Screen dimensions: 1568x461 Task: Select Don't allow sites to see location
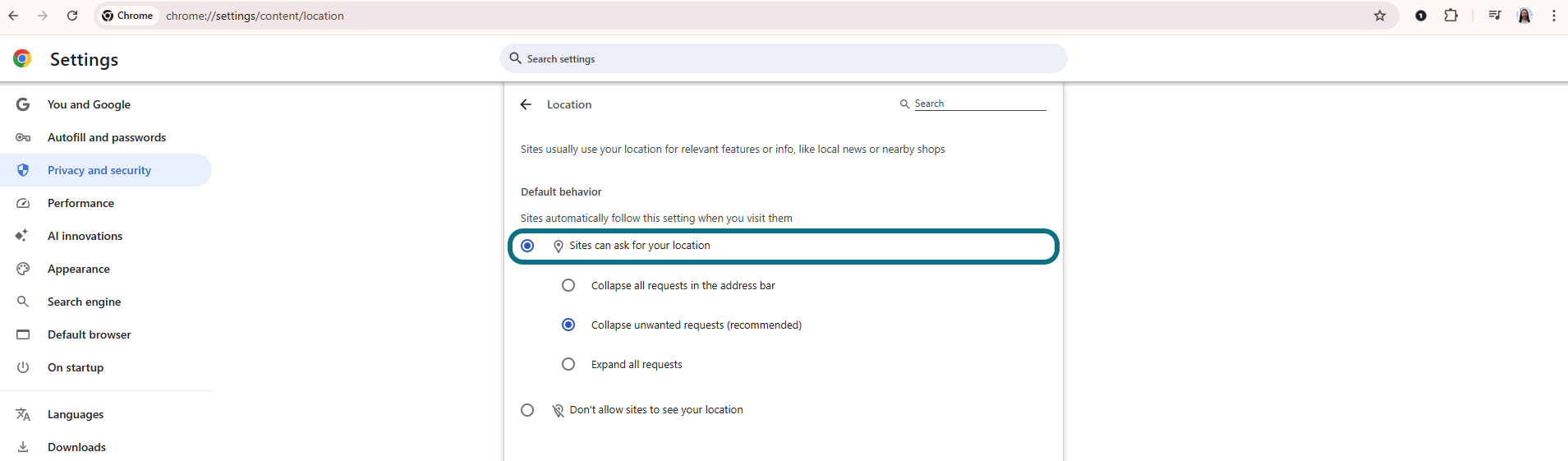pos(527,410)
